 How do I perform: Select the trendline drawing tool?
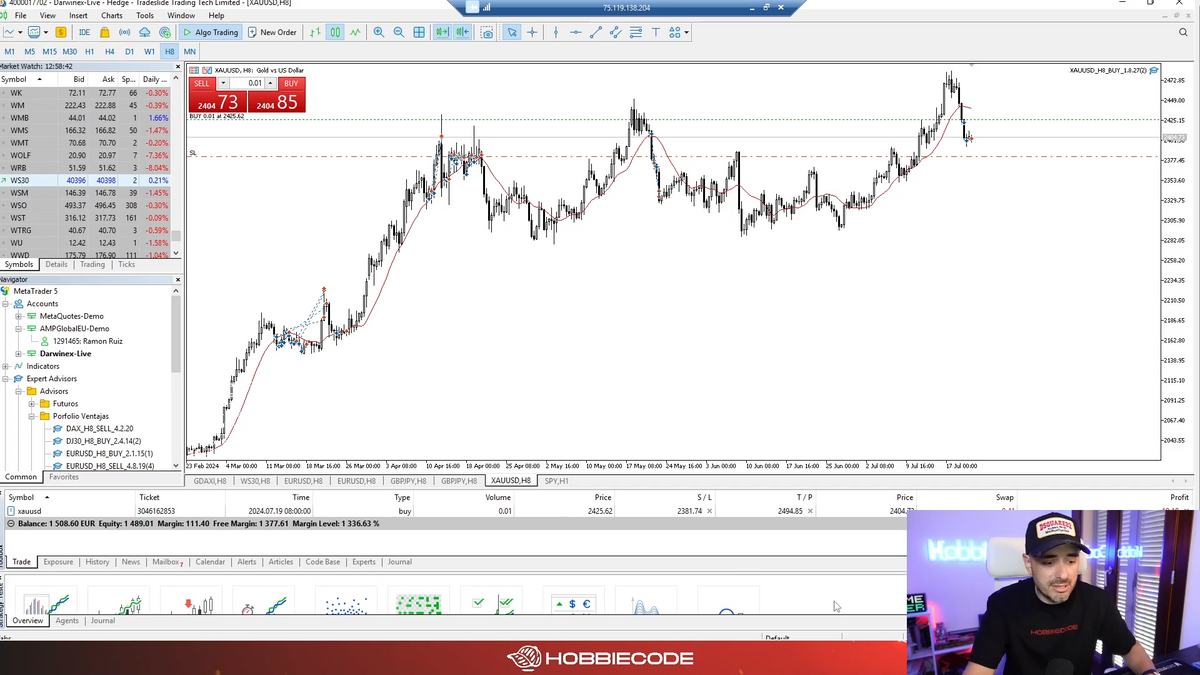tap(596, 32)
